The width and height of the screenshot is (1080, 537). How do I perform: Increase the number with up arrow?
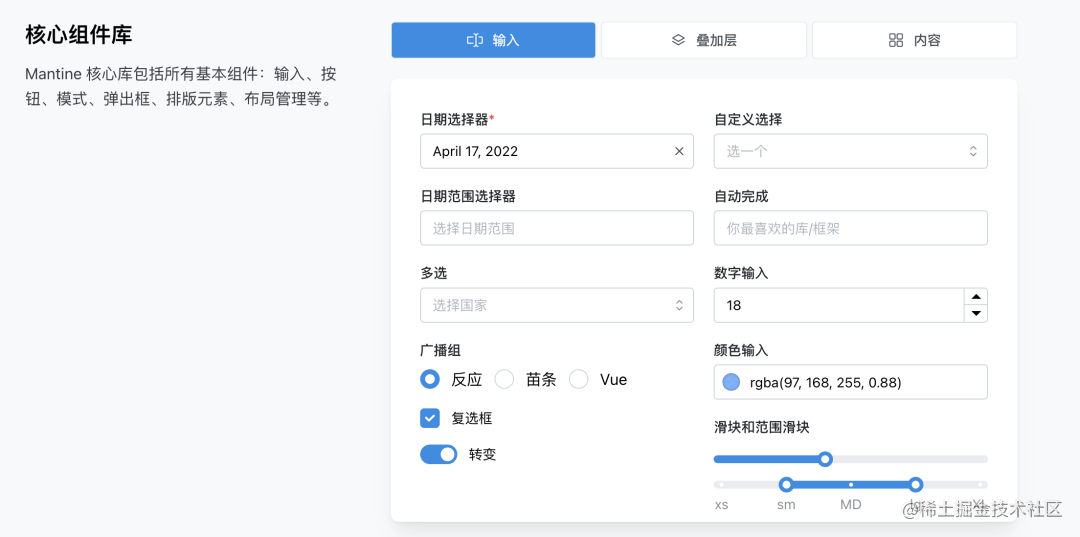click(x=975, y=297)
